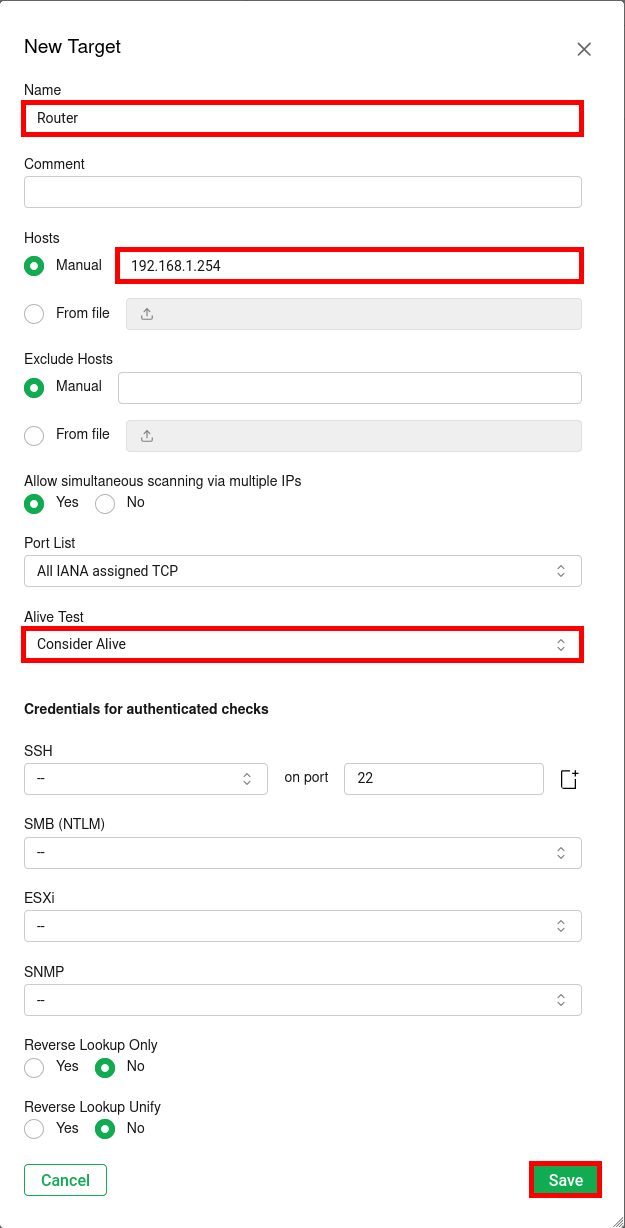The height and width of the screenshot is (1228, 625).
Task: Click the Comment text field
Action: pyautogui.click(x=300, y=191)
